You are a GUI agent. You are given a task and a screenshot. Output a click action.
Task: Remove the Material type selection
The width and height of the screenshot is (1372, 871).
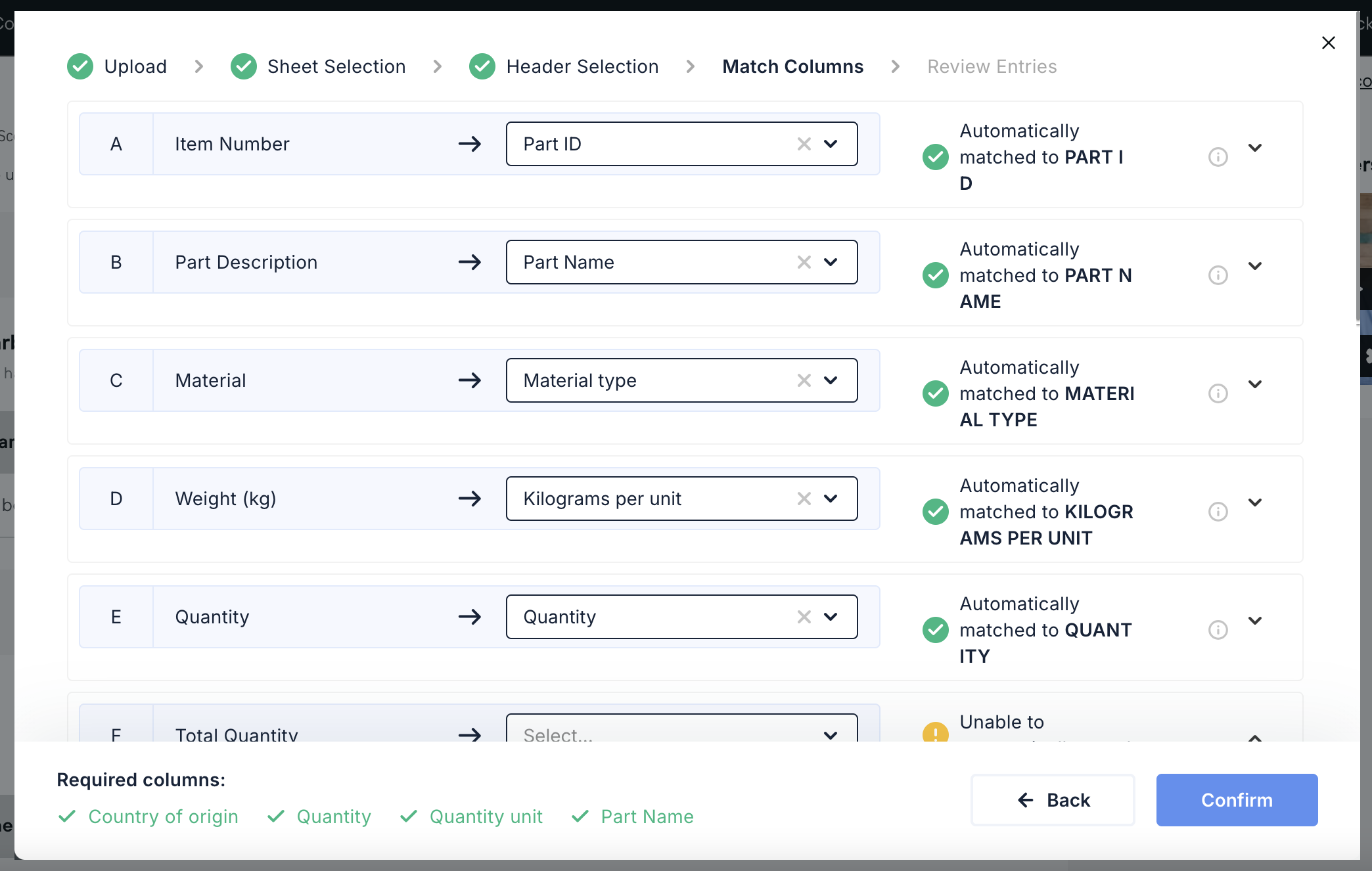804,380
